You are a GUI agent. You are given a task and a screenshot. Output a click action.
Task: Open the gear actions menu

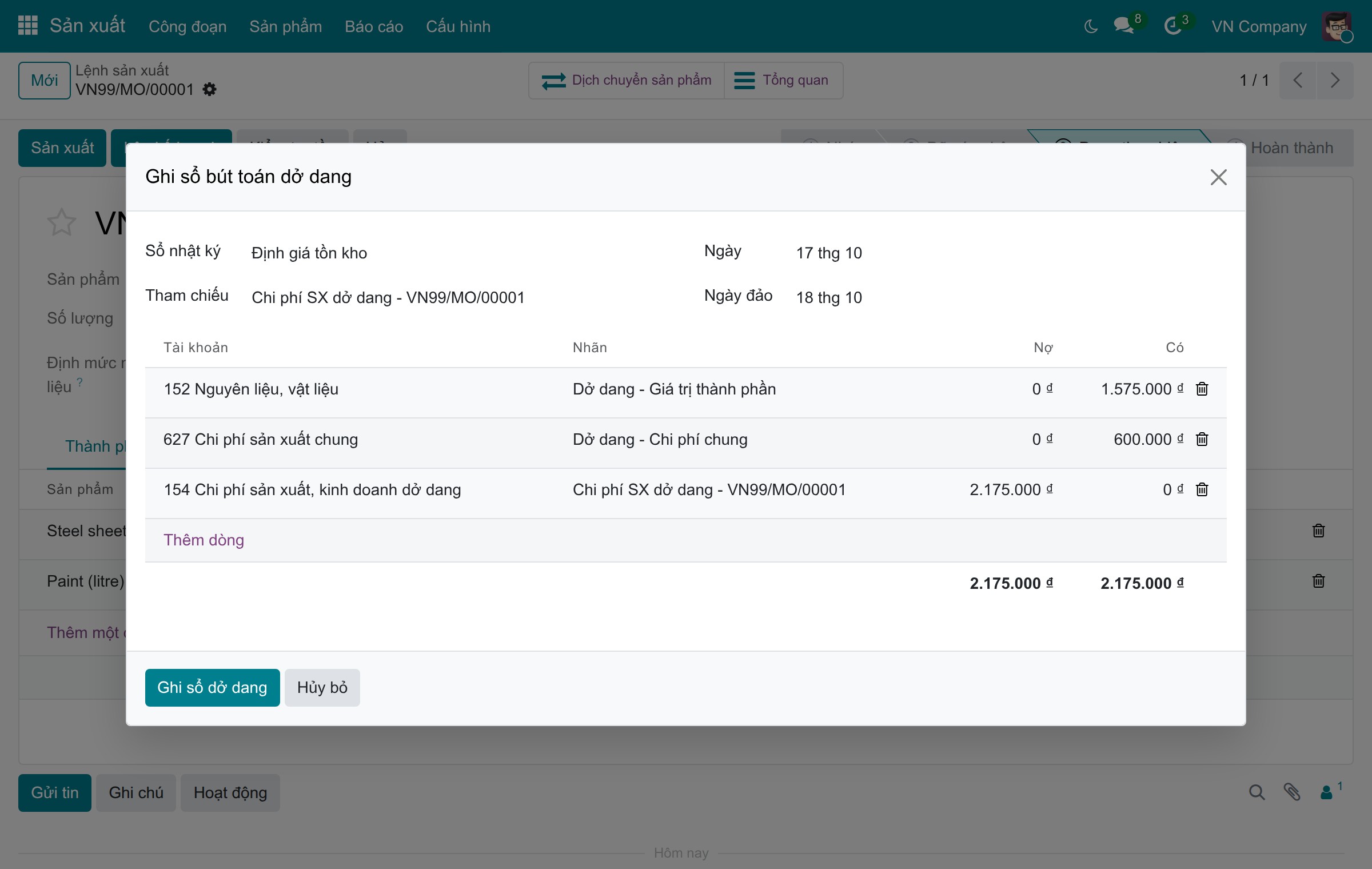[x=209, y=90]
